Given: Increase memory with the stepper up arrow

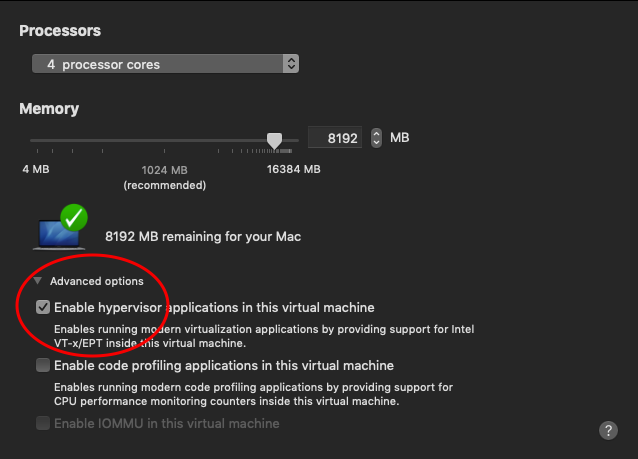Looking at the screenshot, I should click(376, 133).
